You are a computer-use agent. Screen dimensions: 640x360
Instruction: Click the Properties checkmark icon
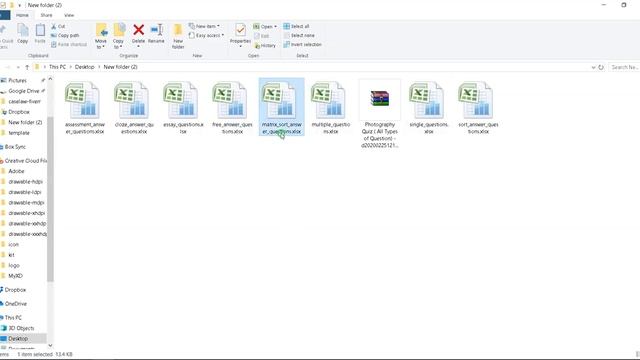(x=240, y=30)
